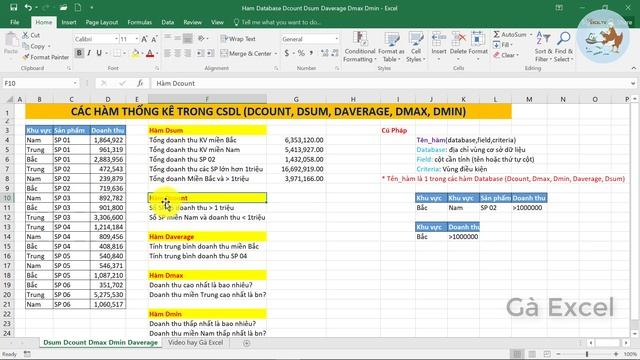
Task: Switch to Page Layout view in status bar
Action: (x=532, y=354)
